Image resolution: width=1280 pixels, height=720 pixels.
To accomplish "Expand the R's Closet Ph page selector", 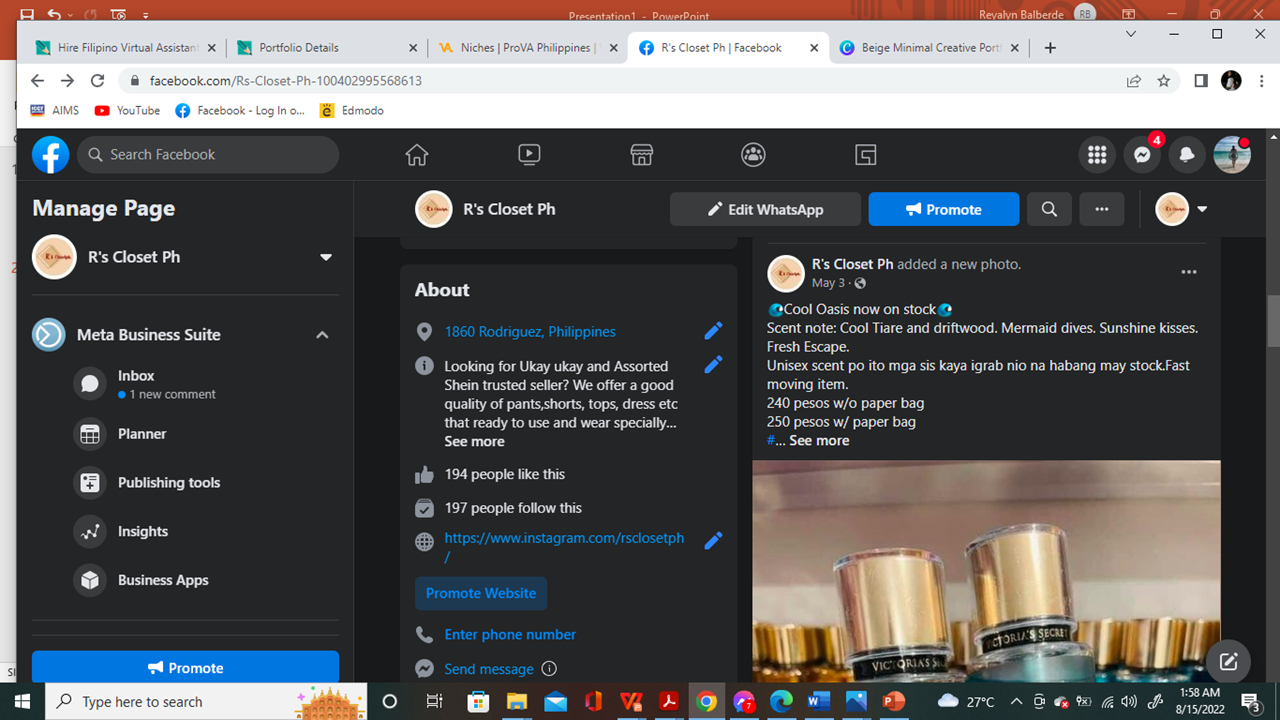I will (325, 257).
